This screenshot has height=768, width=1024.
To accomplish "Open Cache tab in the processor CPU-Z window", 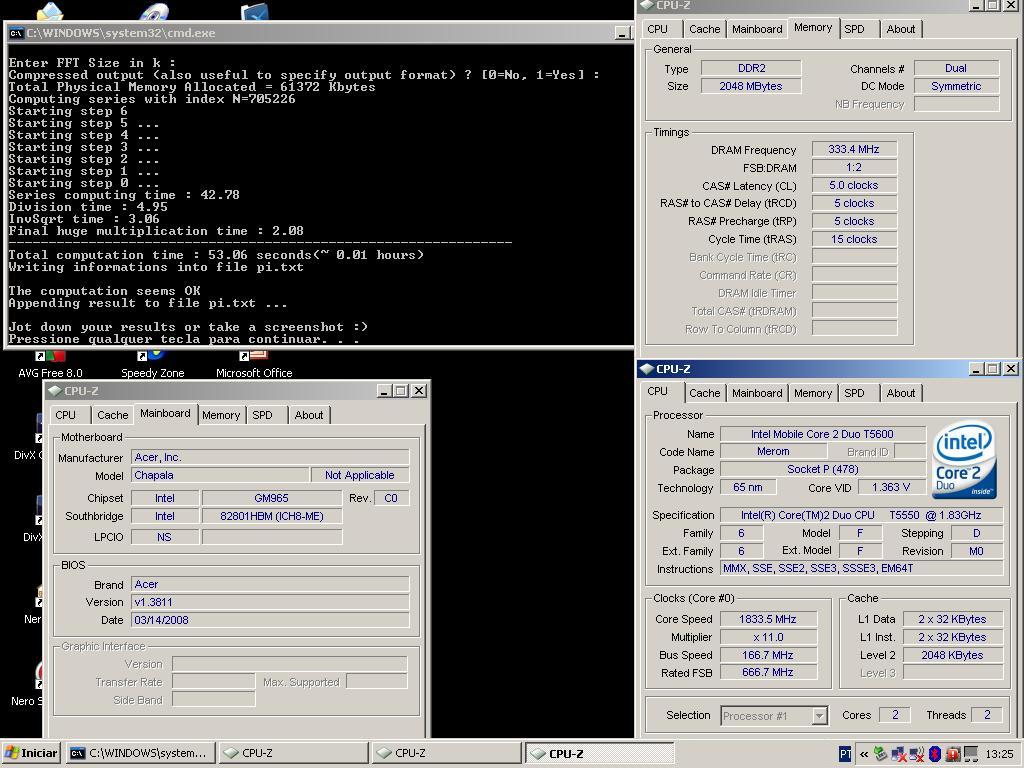I will click(704, 393).
